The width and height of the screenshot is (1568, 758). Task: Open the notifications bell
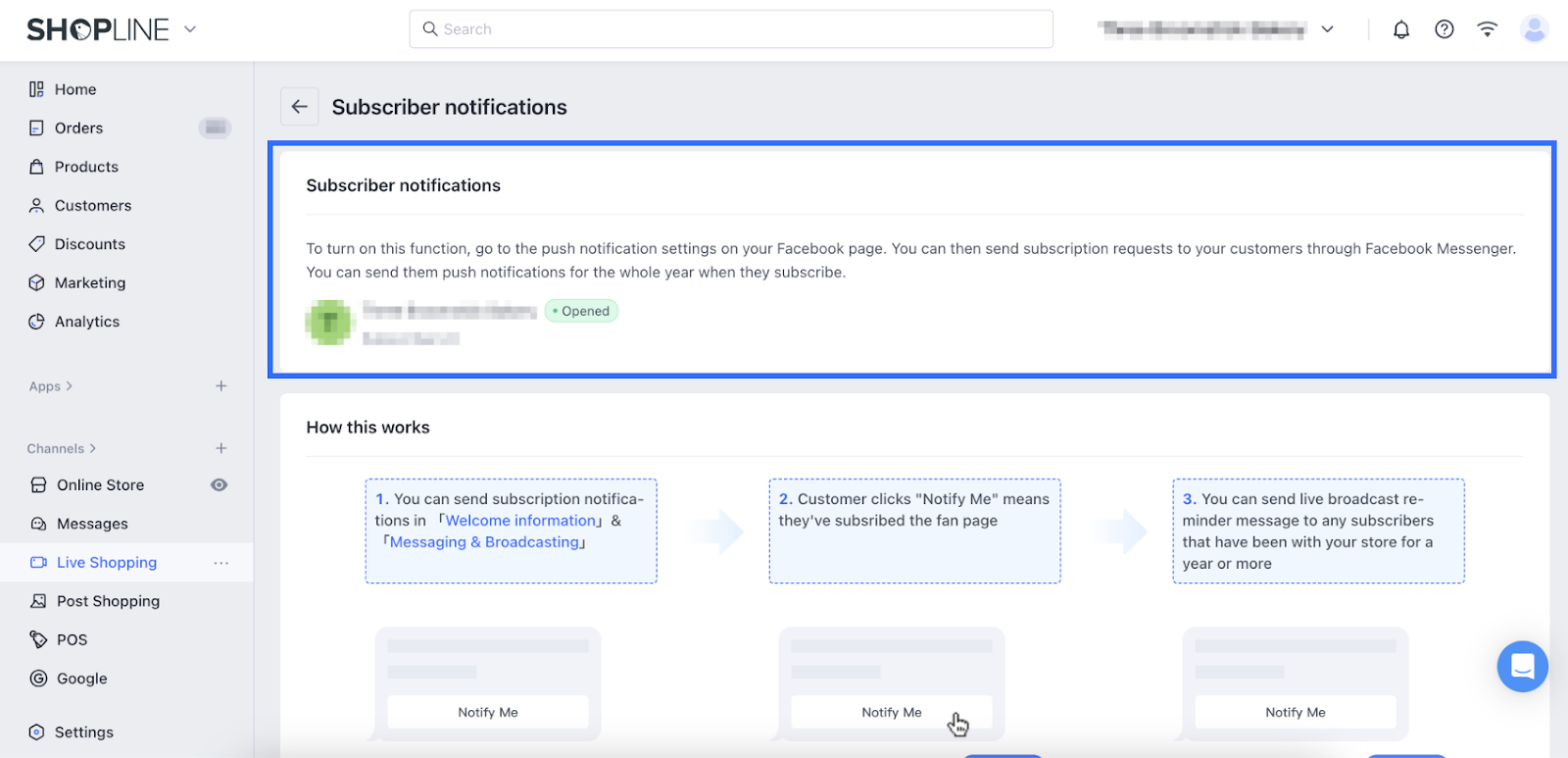(x=1401, y=29)
